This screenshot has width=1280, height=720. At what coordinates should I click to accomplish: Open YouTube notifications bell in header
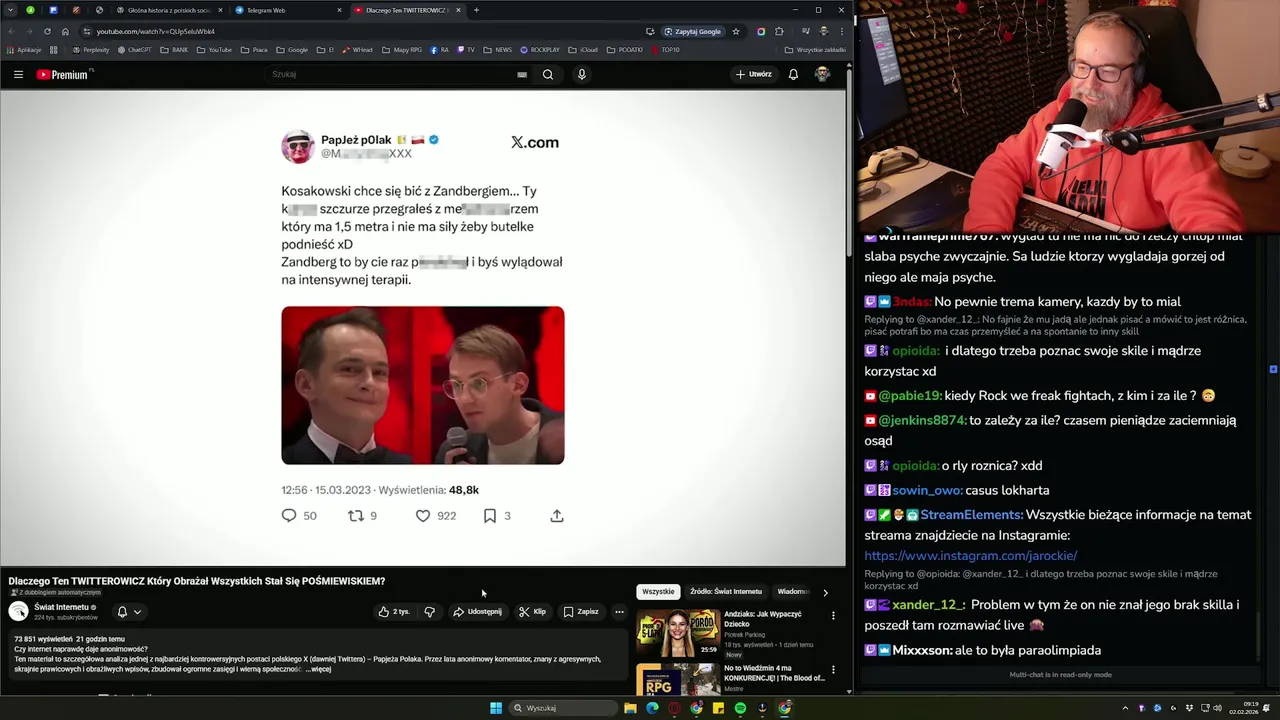point(793,74)
